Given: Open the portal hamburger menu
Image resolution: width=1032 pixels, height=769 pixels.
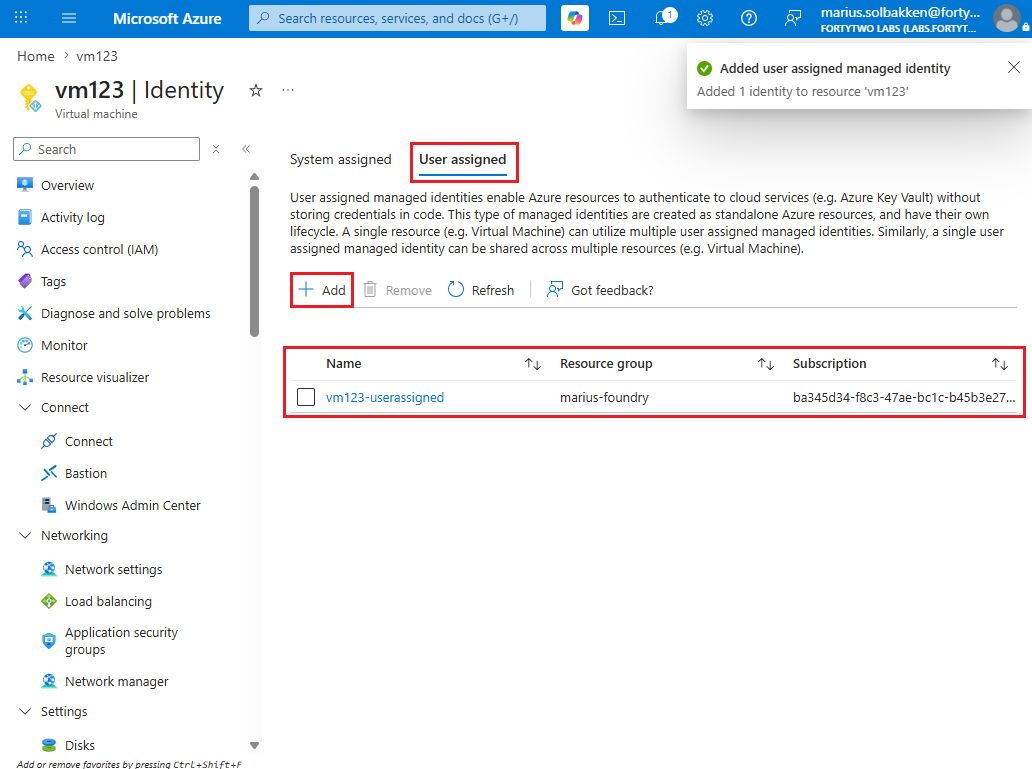Looking at the screenshot, I should pyautogui.click(x=68, y=18).
